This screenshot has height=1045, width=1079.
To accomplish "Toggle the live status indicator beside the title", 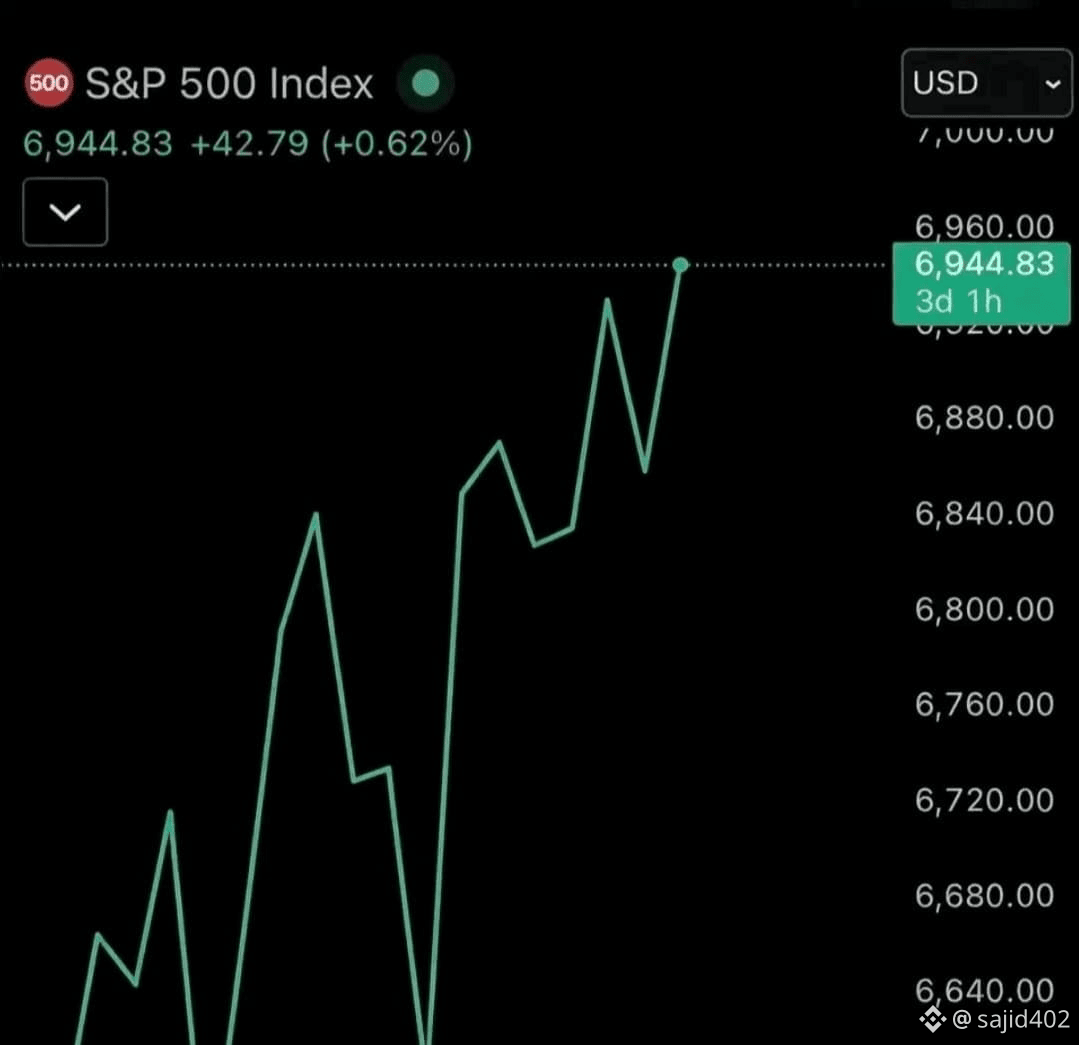I will tap(425, 83).
